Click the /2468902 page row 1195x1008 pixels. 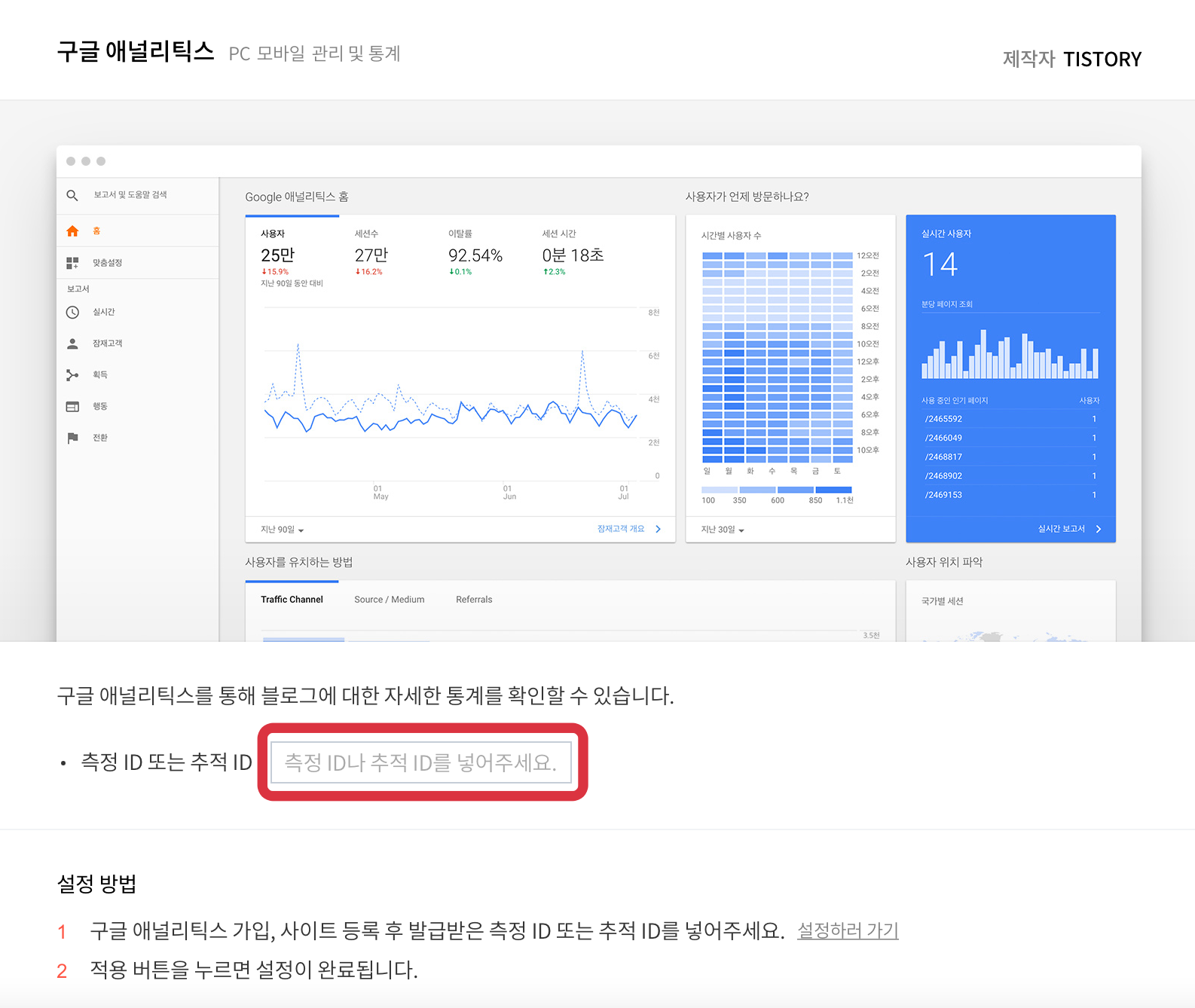point(1010,476)
